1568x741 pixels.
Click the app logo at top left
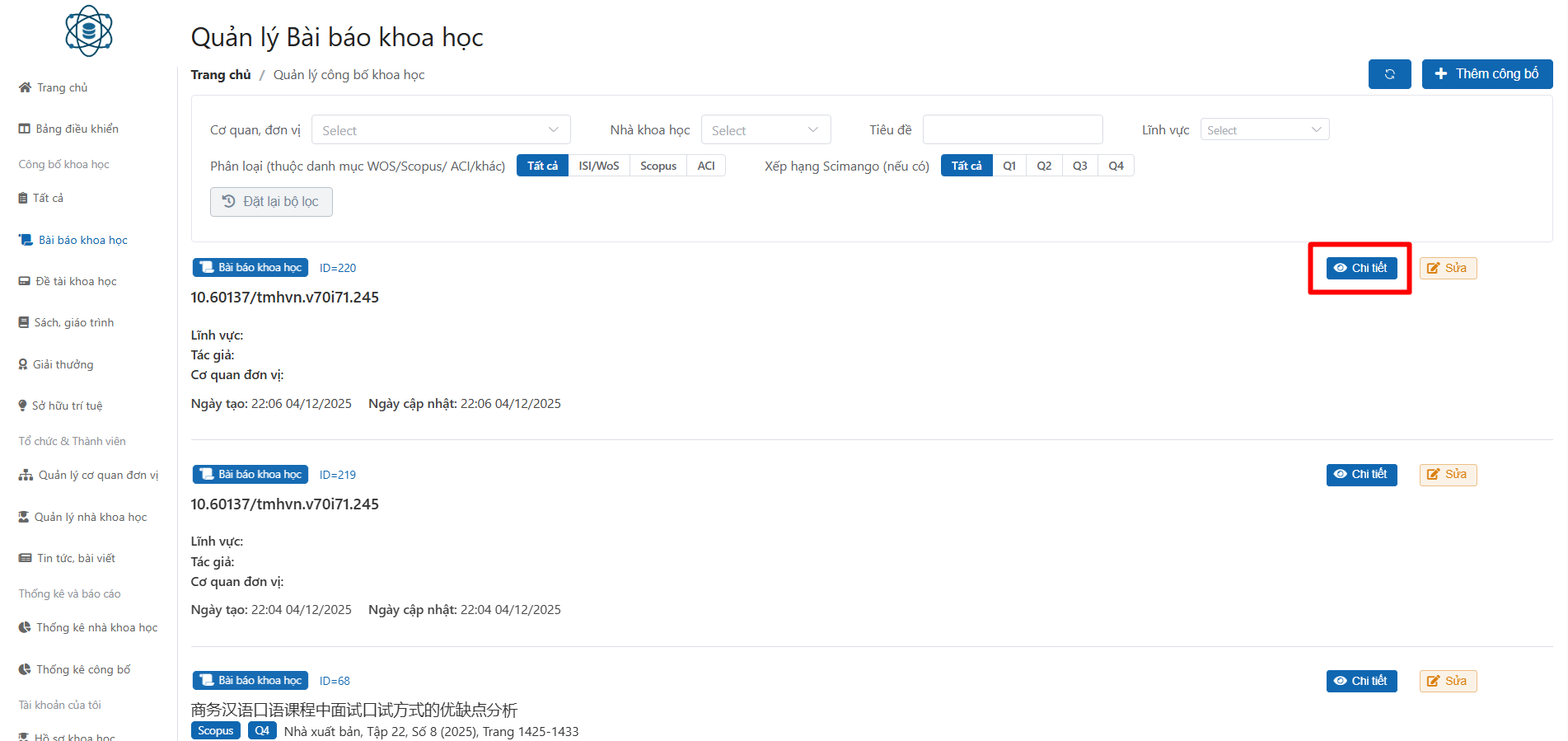pyautogui.click(x=89, y=31)
